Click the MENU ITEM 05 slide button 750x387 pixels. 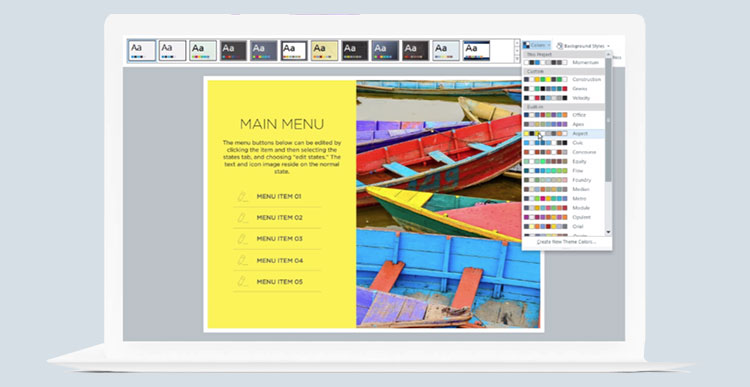click(277, 282)
